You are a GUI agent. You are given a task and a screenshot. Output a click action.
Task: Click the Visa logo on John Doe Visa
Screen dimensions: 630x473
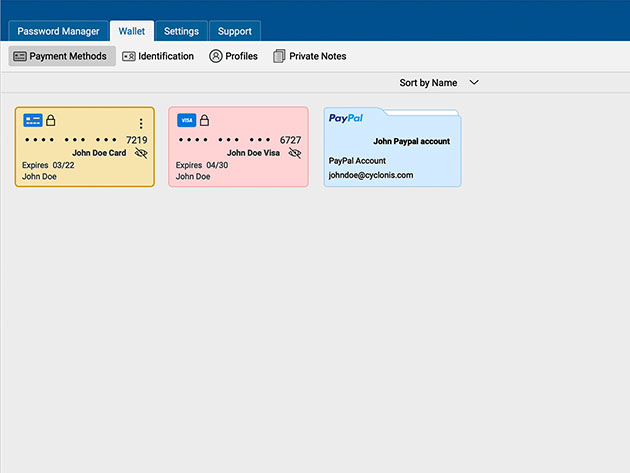click(x=186, y=120)
